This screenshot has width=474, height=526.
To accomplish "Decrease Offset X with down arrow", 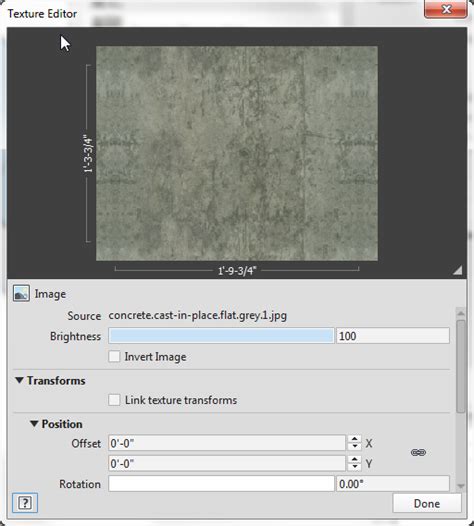I will 355,447.
